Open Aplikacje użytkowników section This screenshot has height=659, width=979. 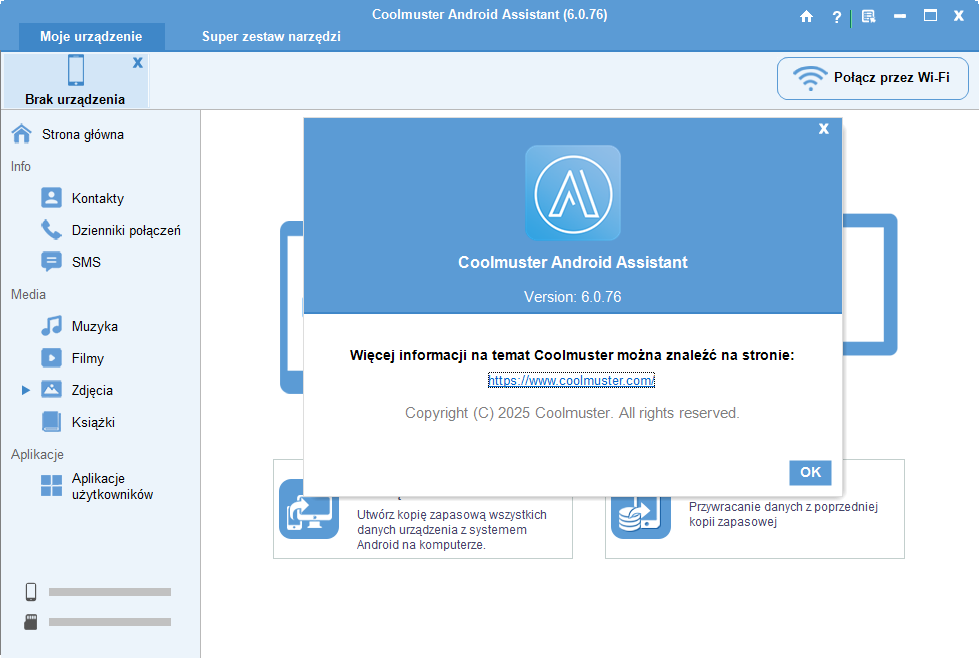[x=112, y=487]
